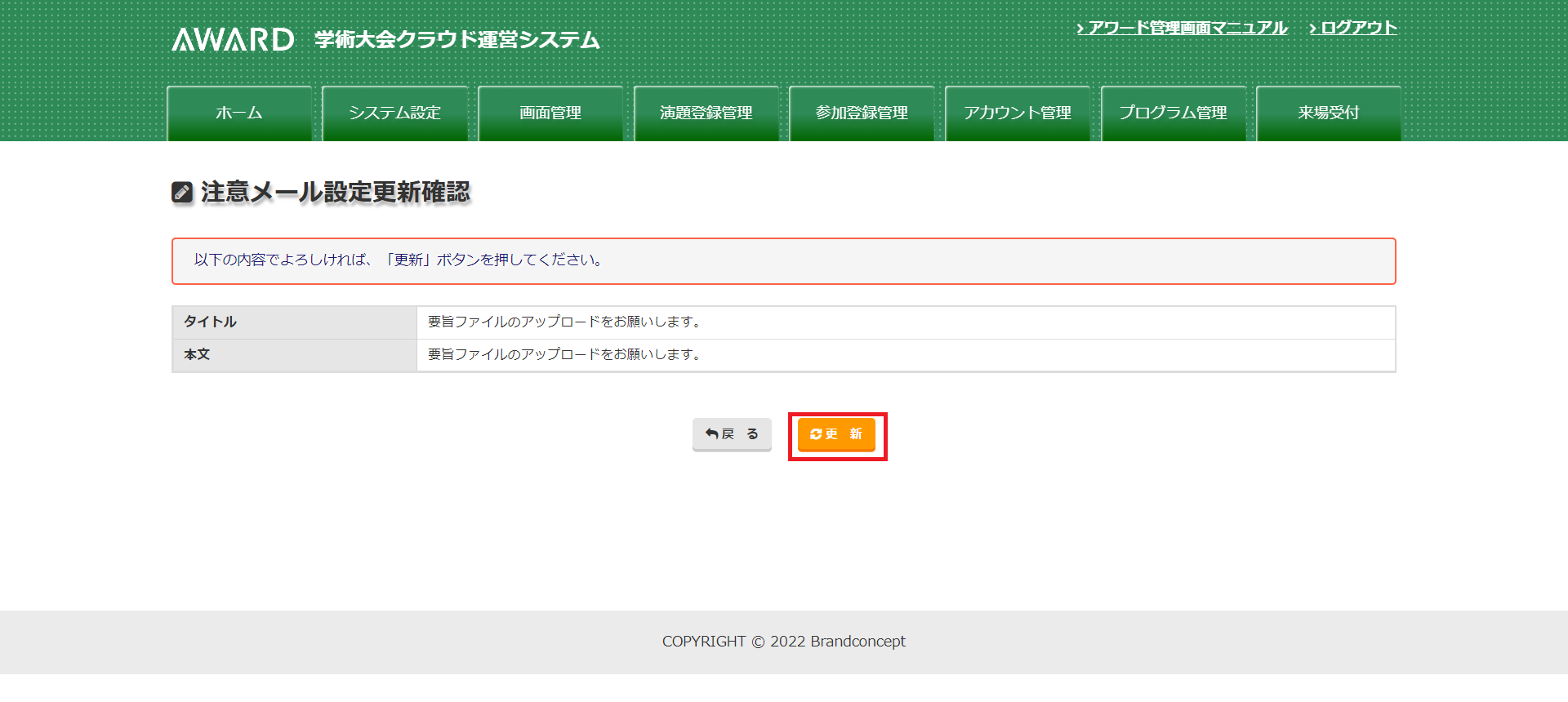Screen dimensions: 1568x702
Task: Click the orange 更新 button
Action: pos(836,434)
